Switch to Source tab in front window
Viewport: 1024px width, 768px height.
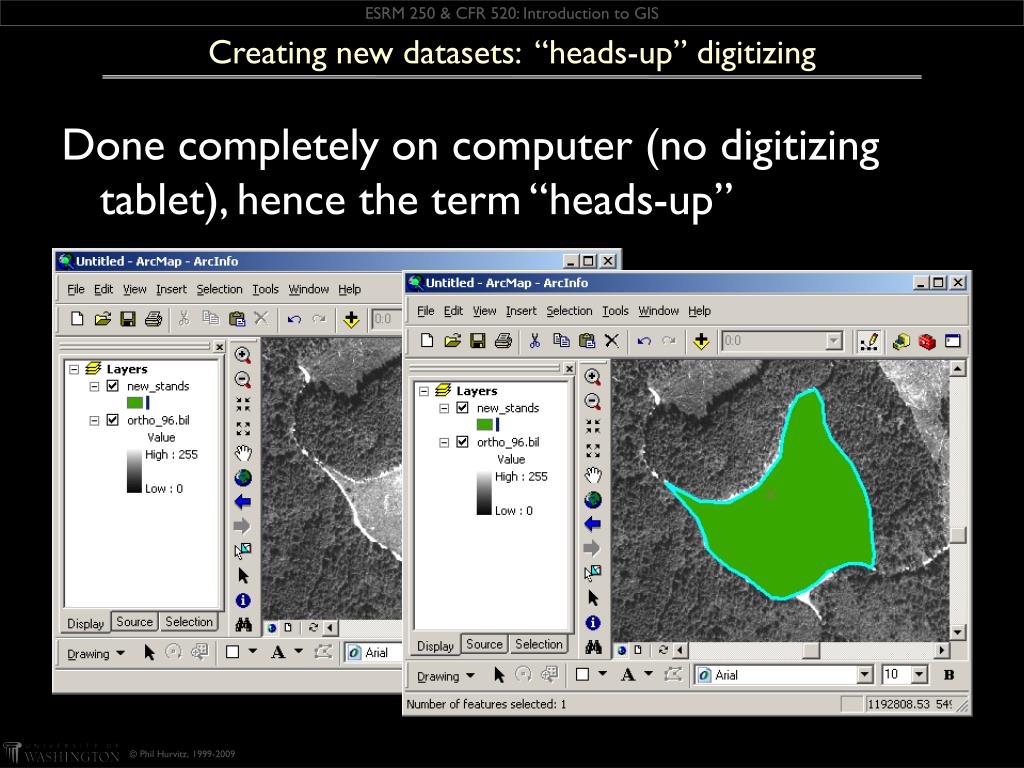[x=484, y=644]
